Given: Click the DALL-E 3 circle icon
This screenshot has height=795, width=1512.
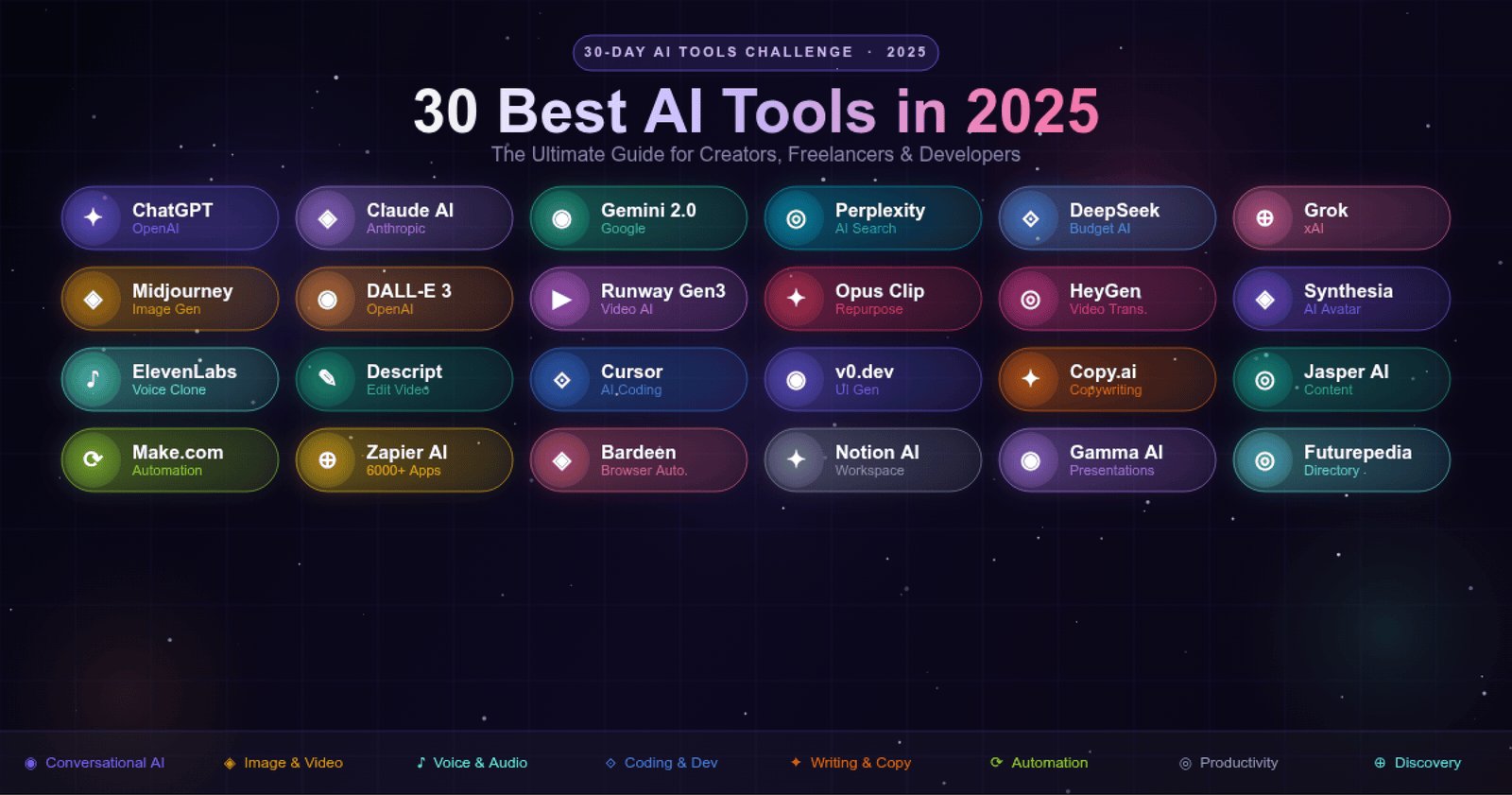Looking at the screenshot, I should tap(328, 300).
